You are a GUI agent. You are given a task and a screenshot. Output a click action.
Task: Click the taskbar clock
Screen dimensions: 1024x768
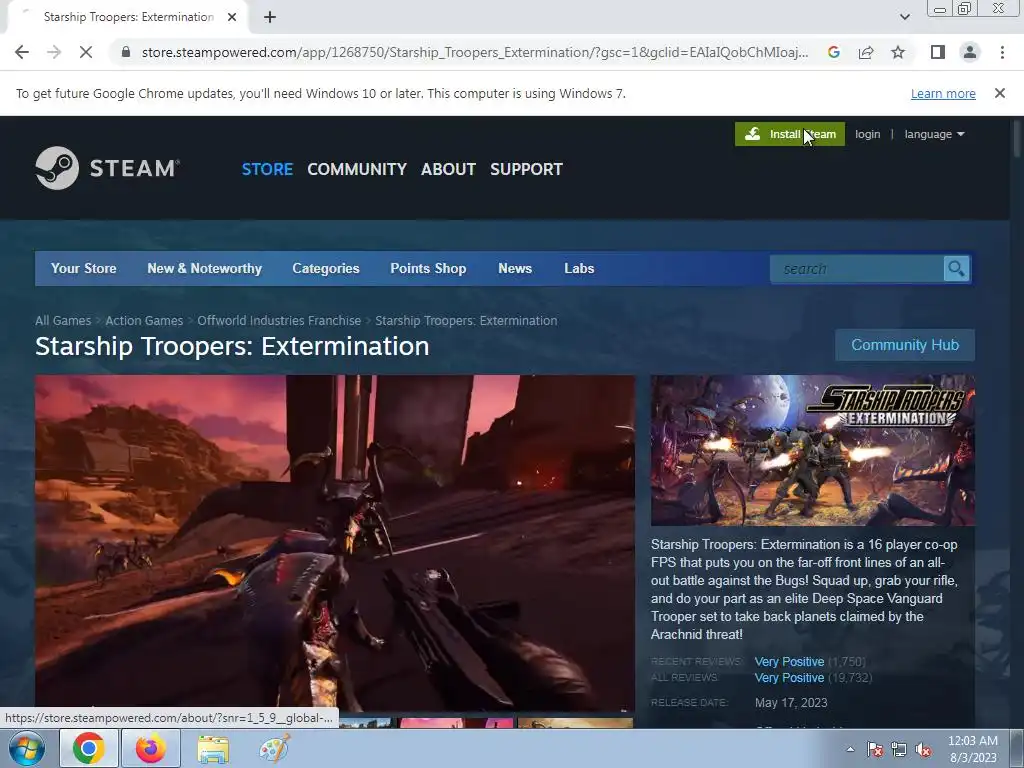coord(972,749)
